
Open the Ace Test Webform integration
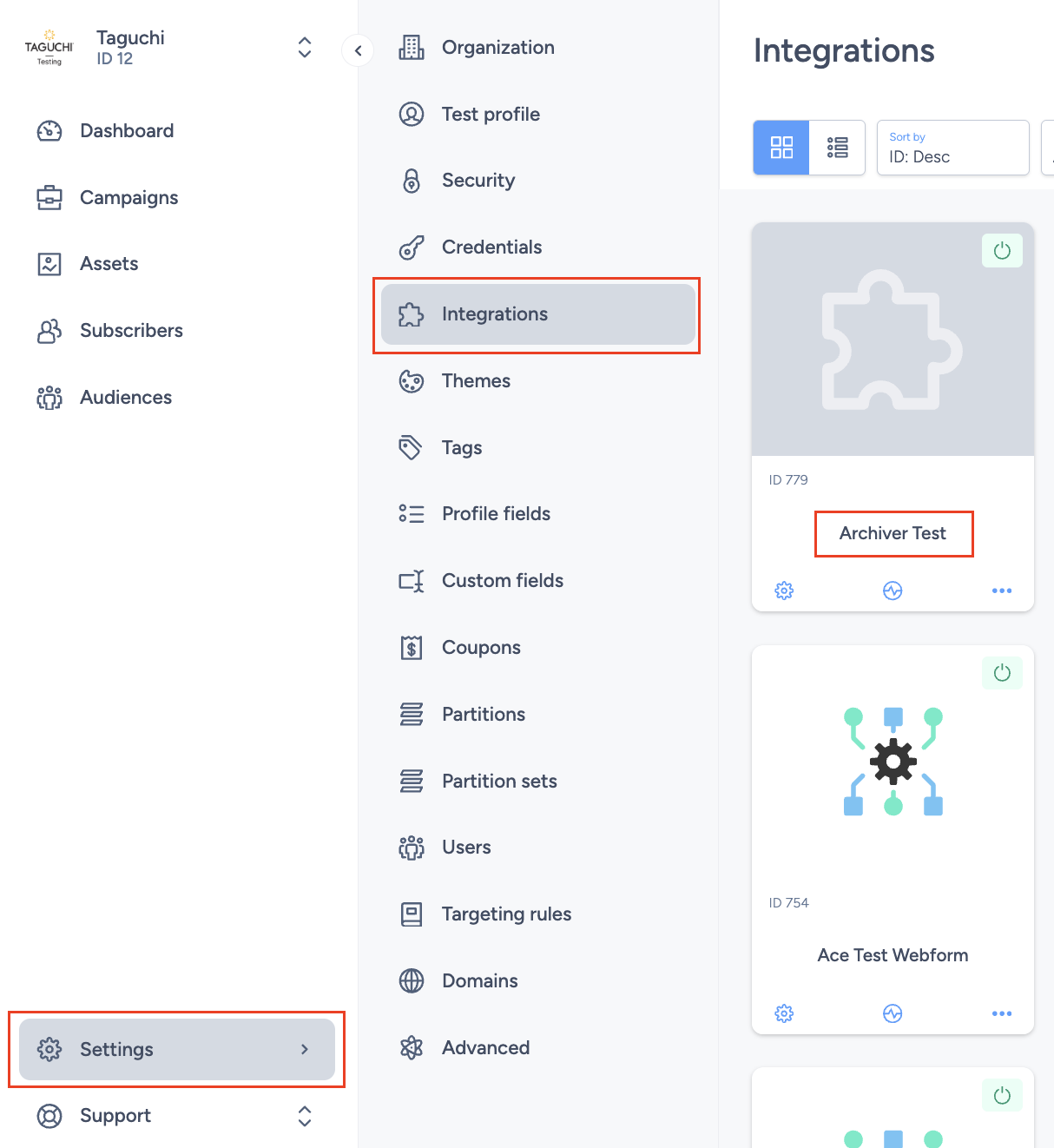[893, 955]
